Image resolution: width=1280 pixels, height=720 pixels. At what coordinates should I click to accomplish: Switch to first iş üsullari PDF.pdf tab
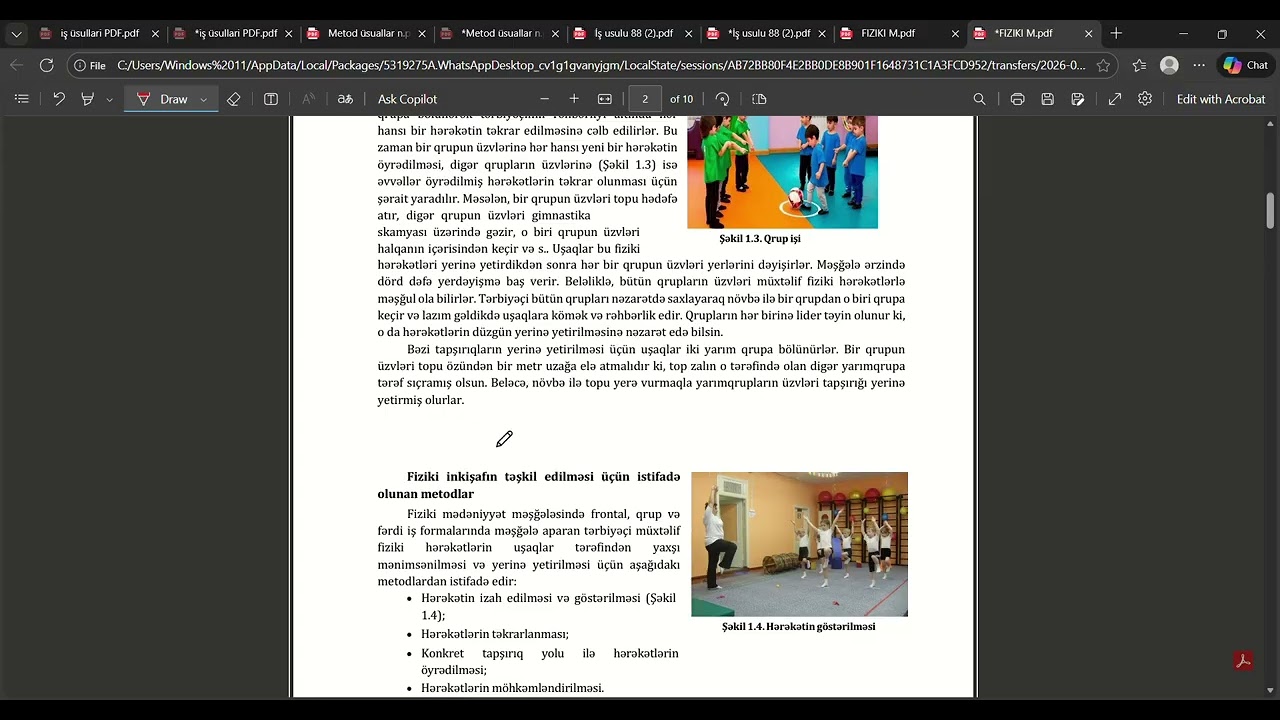click(x=99, y=33)
